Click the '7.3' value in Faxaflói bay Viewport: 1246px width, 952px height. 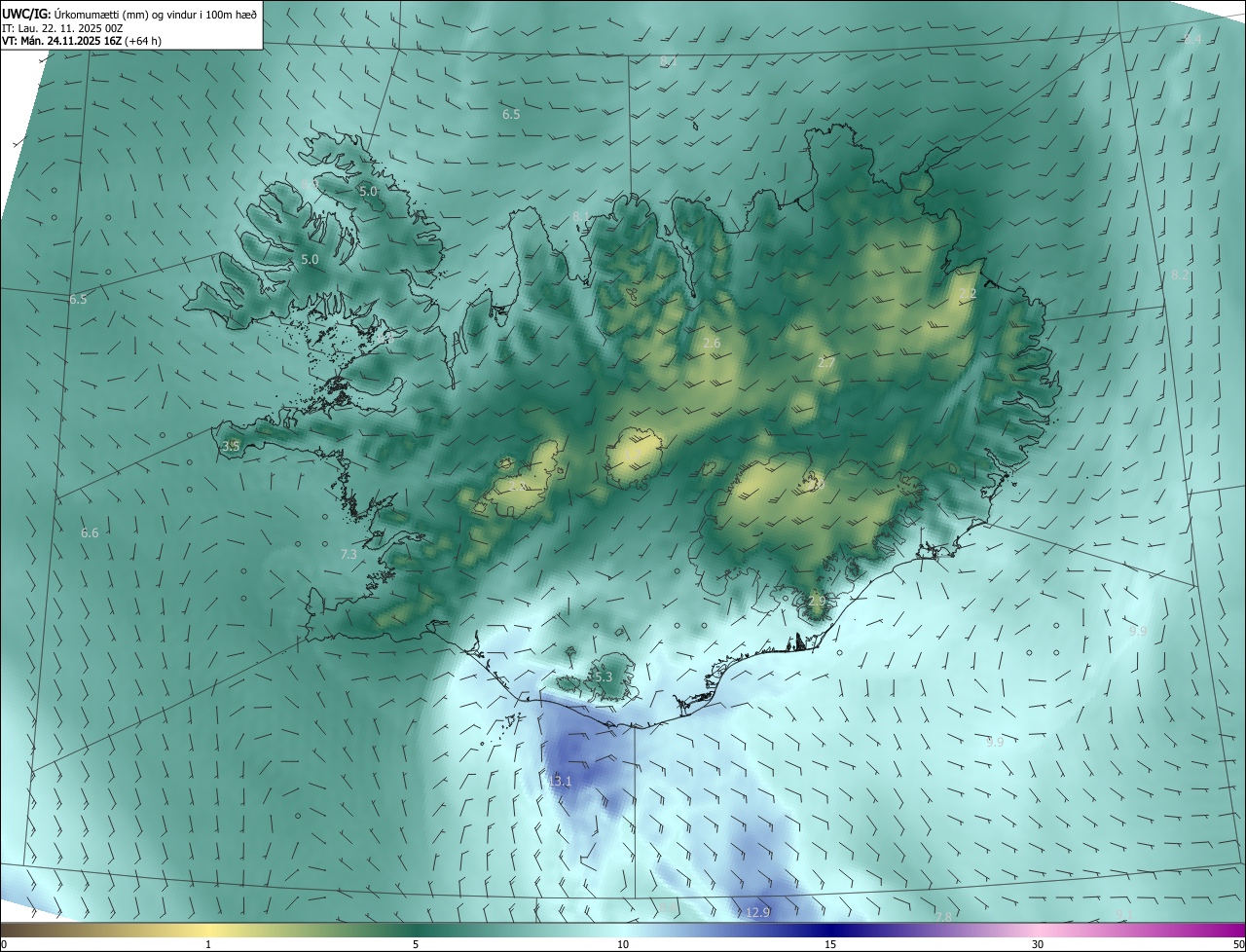(348, 554)
